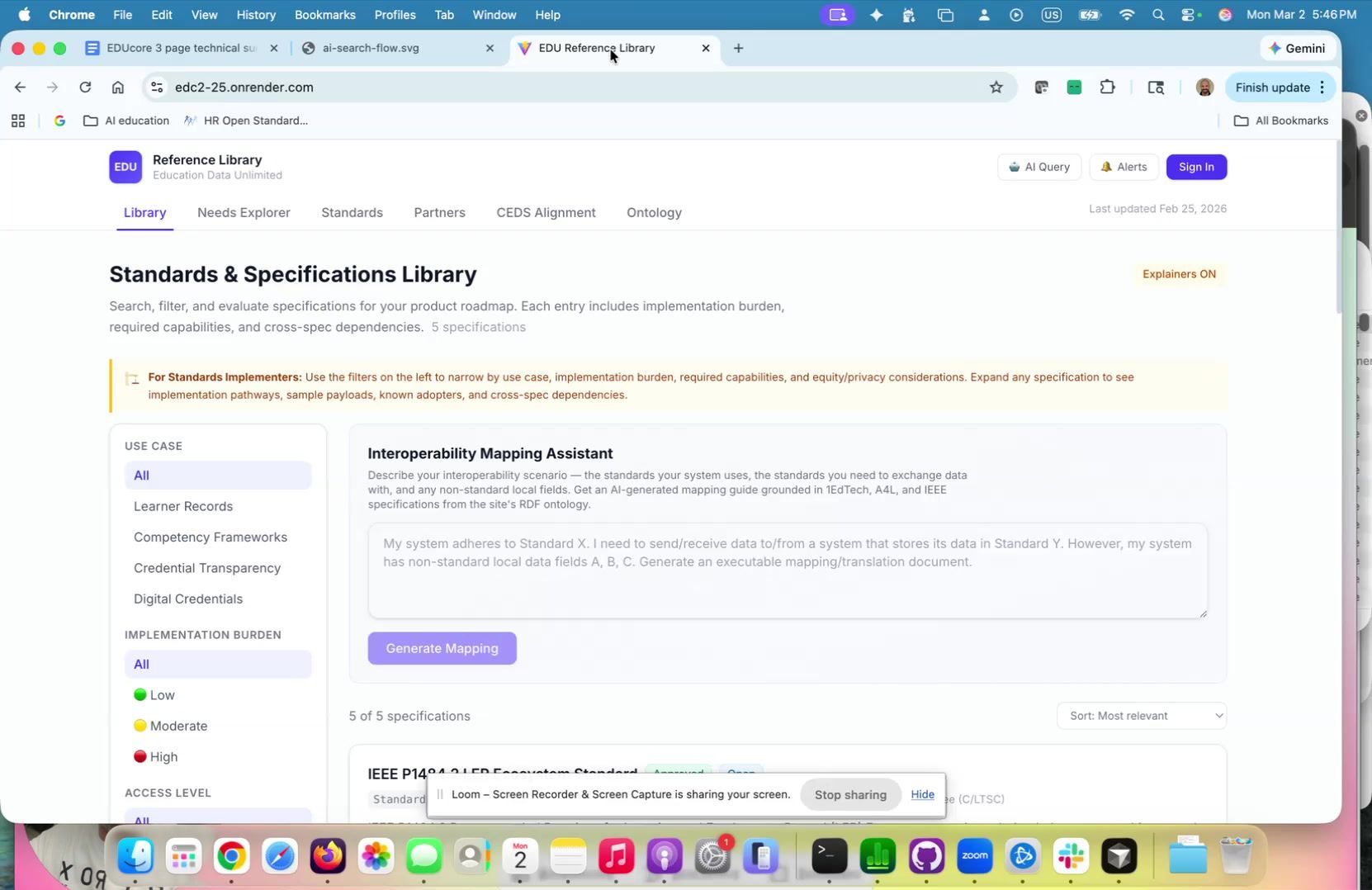Select Digital Credentials use case filter
Viewport: 1372px width, 890px height.
[x=218, y=599]
